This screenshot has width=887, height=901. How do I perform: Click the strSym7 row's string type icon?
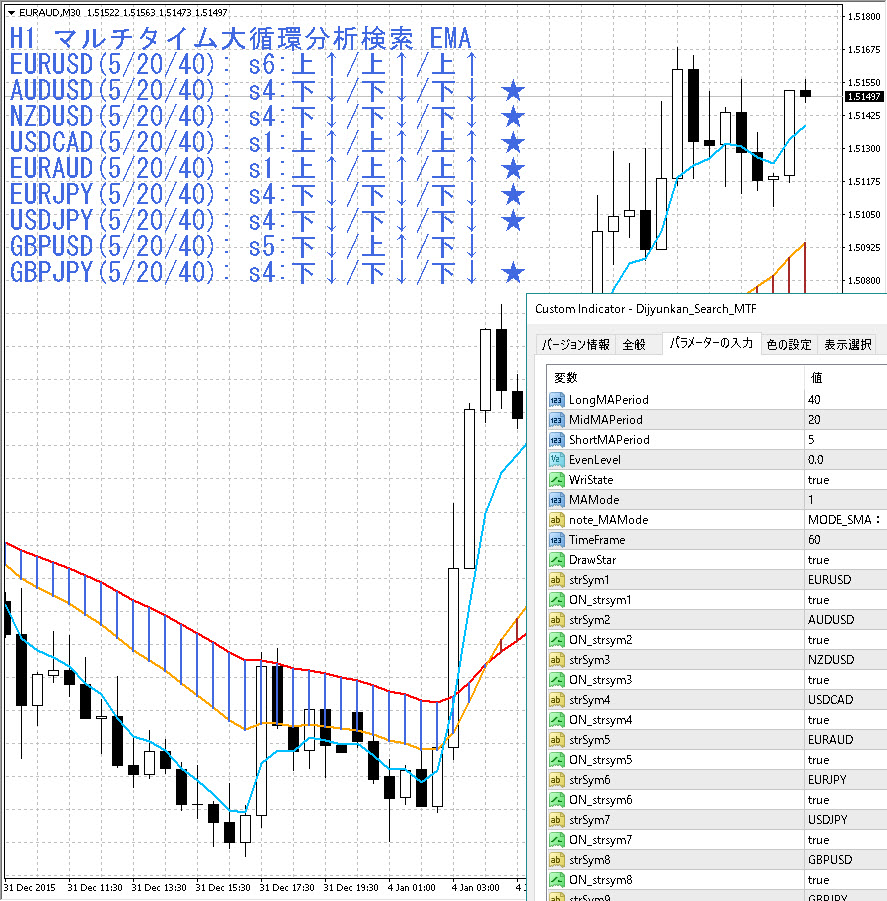pyautogui.click(x=556, y=820)
